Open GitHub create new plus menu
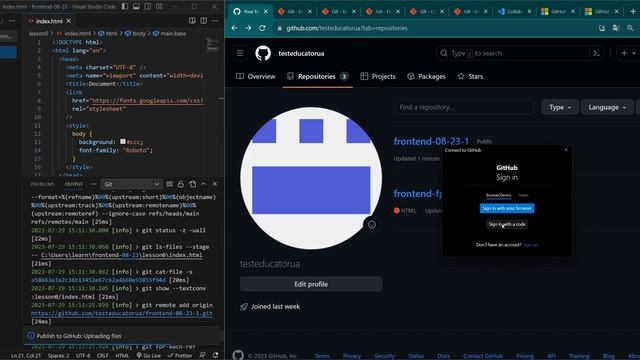640x360 pixels. [x=628, y=53]
